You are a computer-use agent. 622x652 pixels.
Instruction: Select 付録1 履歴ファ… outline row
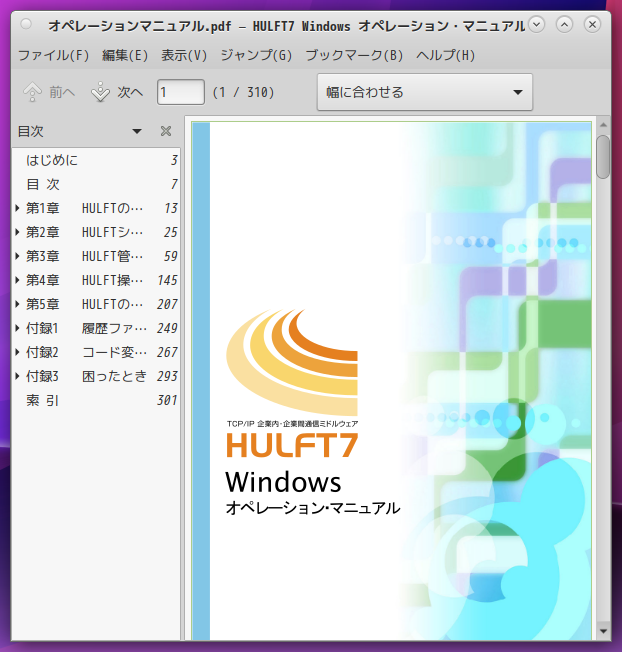pos(96,328)
